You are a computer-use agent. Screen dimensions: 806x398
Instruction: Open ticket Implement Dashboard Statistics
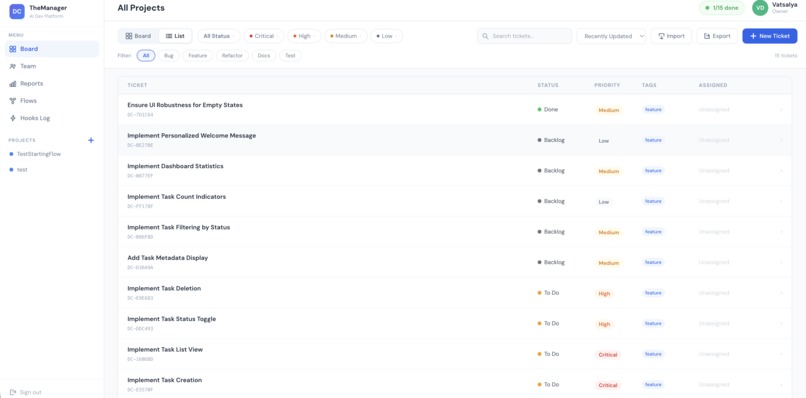175,166
